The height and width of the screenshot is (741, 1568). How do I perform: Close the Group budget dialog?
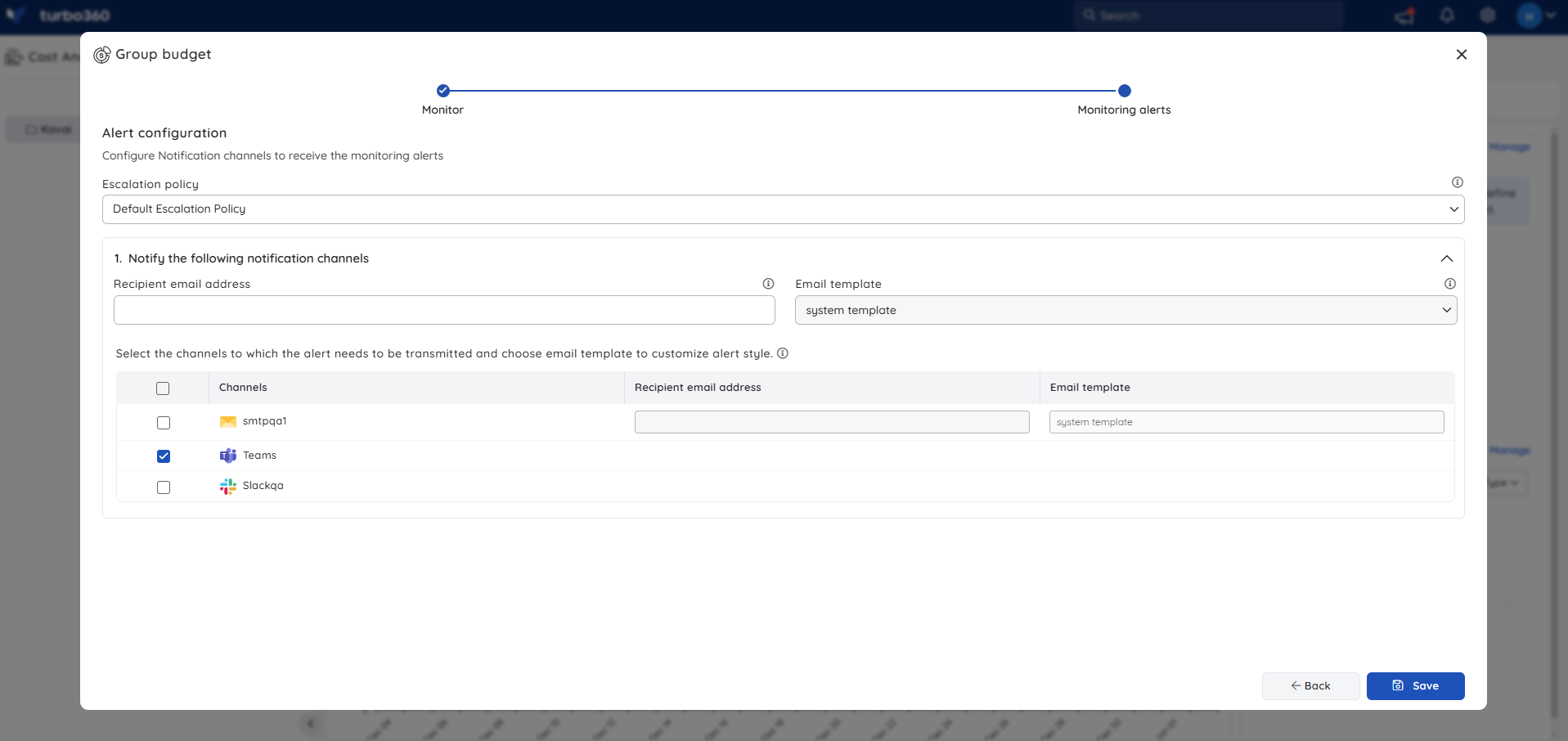(1461, 54)
